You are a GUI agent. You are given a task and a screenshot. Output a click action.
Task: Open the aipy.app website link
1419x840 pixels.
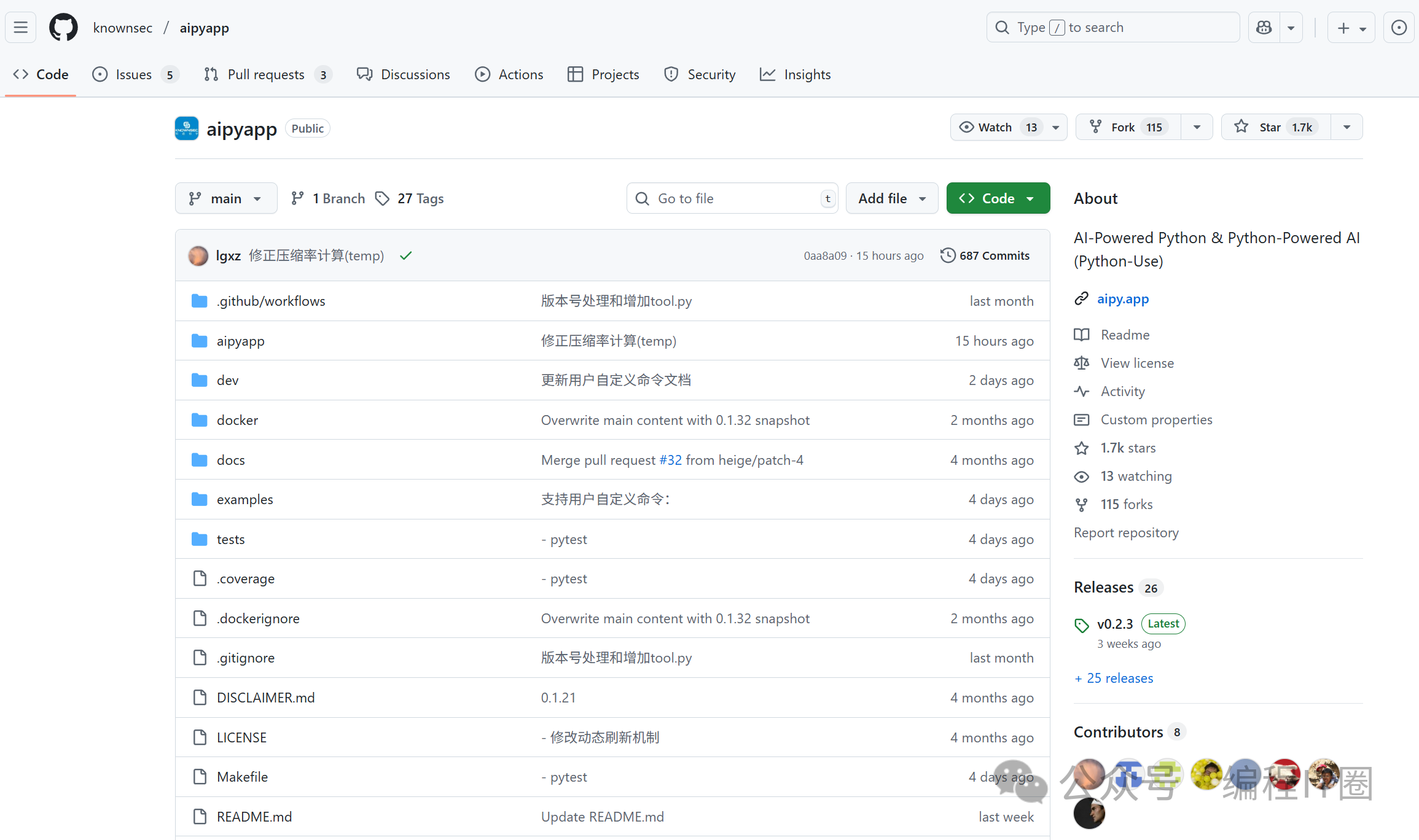coord(1122,299)
